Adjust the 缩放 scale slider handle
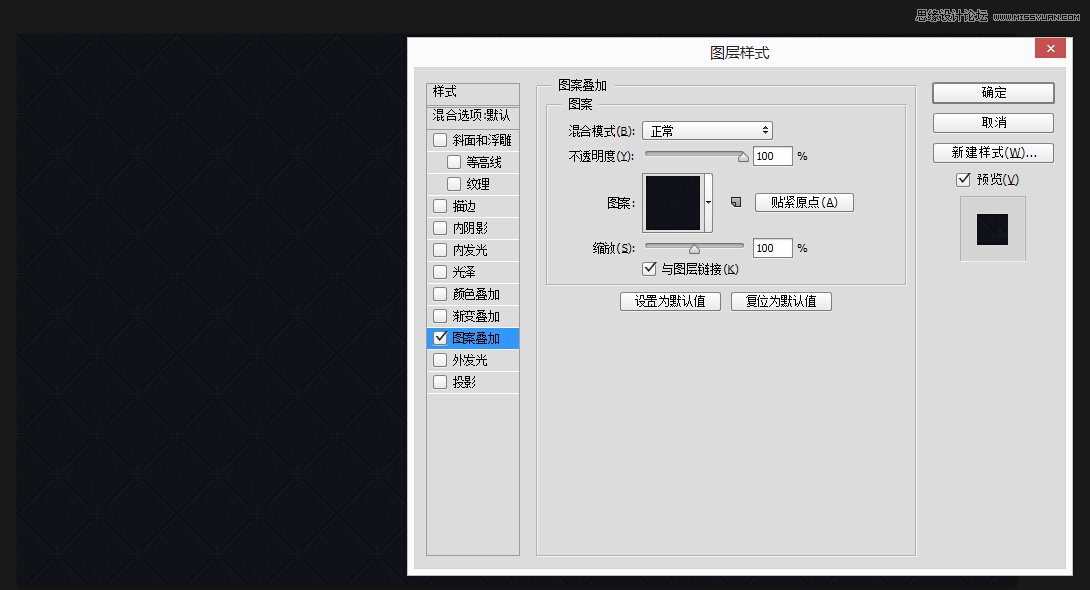The height and width of the screenshot is (590, 1090). coord(693,246)
